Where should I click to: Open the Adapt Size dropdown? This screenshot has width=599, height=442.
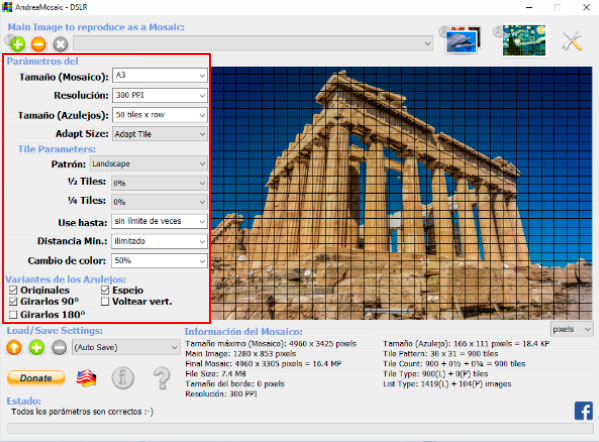tap(160, 134)
